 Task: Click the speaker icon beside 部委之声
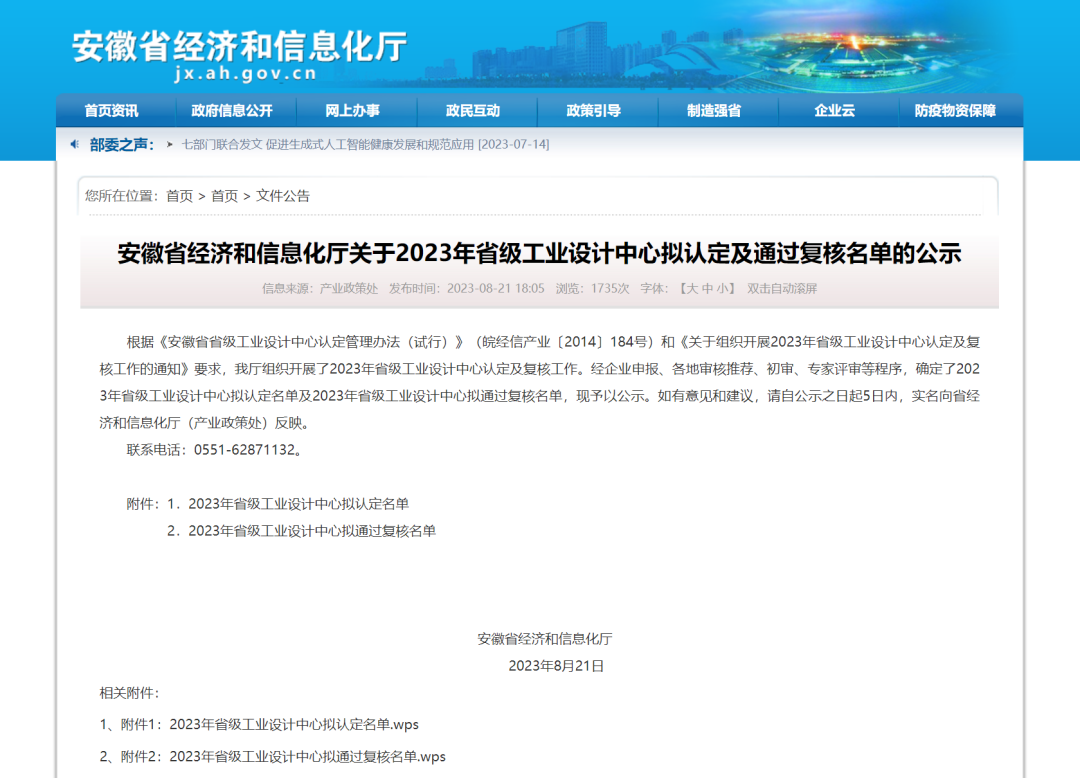[75, 144]
